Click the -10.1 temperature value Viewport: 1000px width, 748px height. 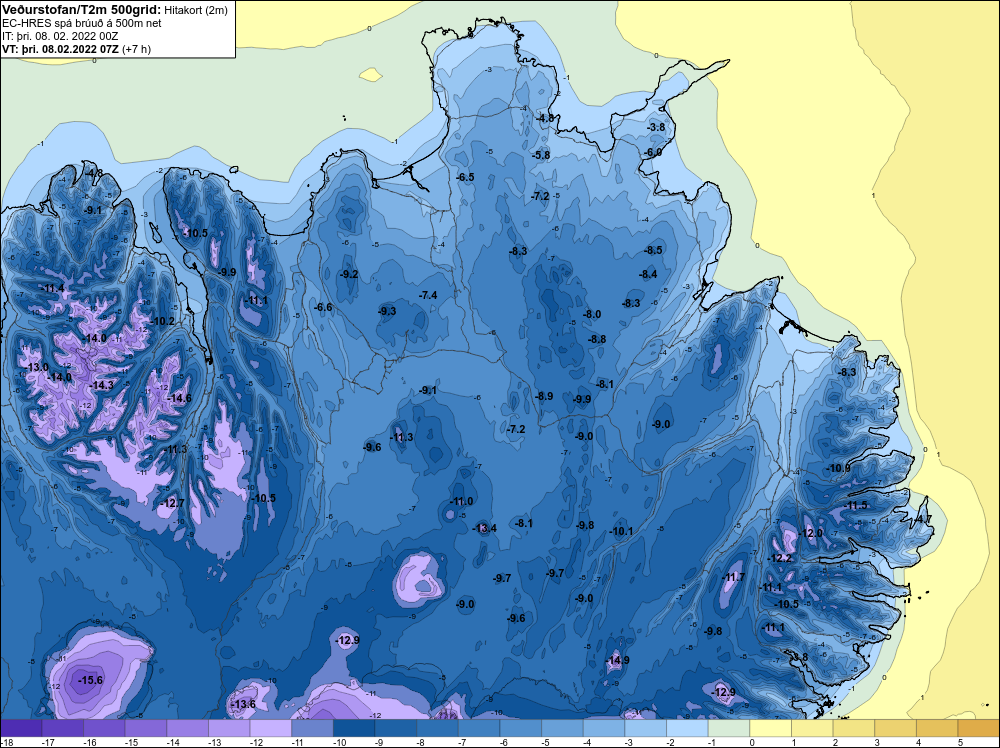click(x=621, y=531)
